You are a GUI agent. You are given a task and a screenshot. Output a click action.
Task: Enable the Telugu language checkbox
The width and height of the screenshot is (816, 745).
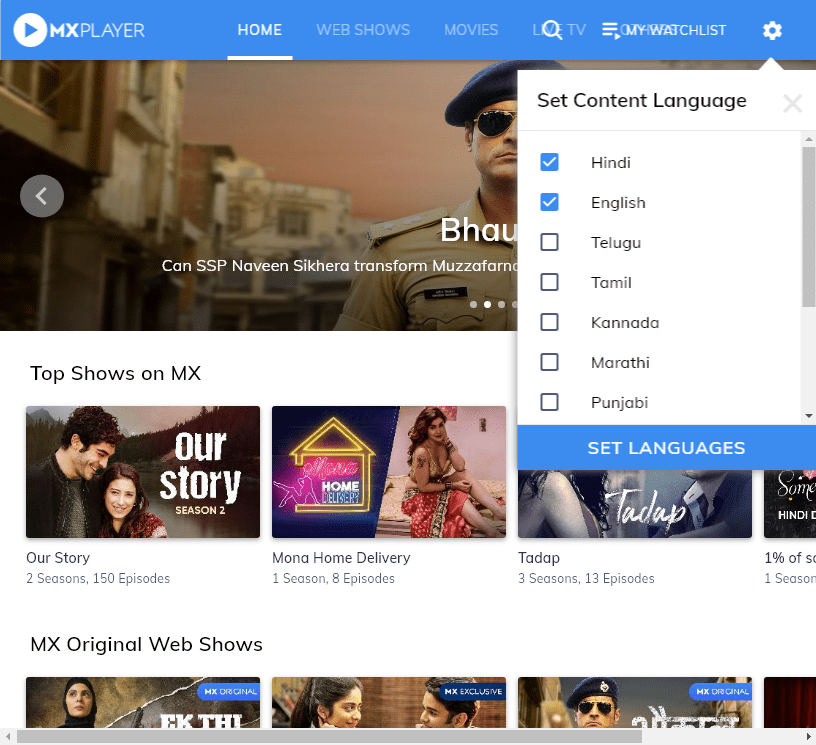[550, 242]
